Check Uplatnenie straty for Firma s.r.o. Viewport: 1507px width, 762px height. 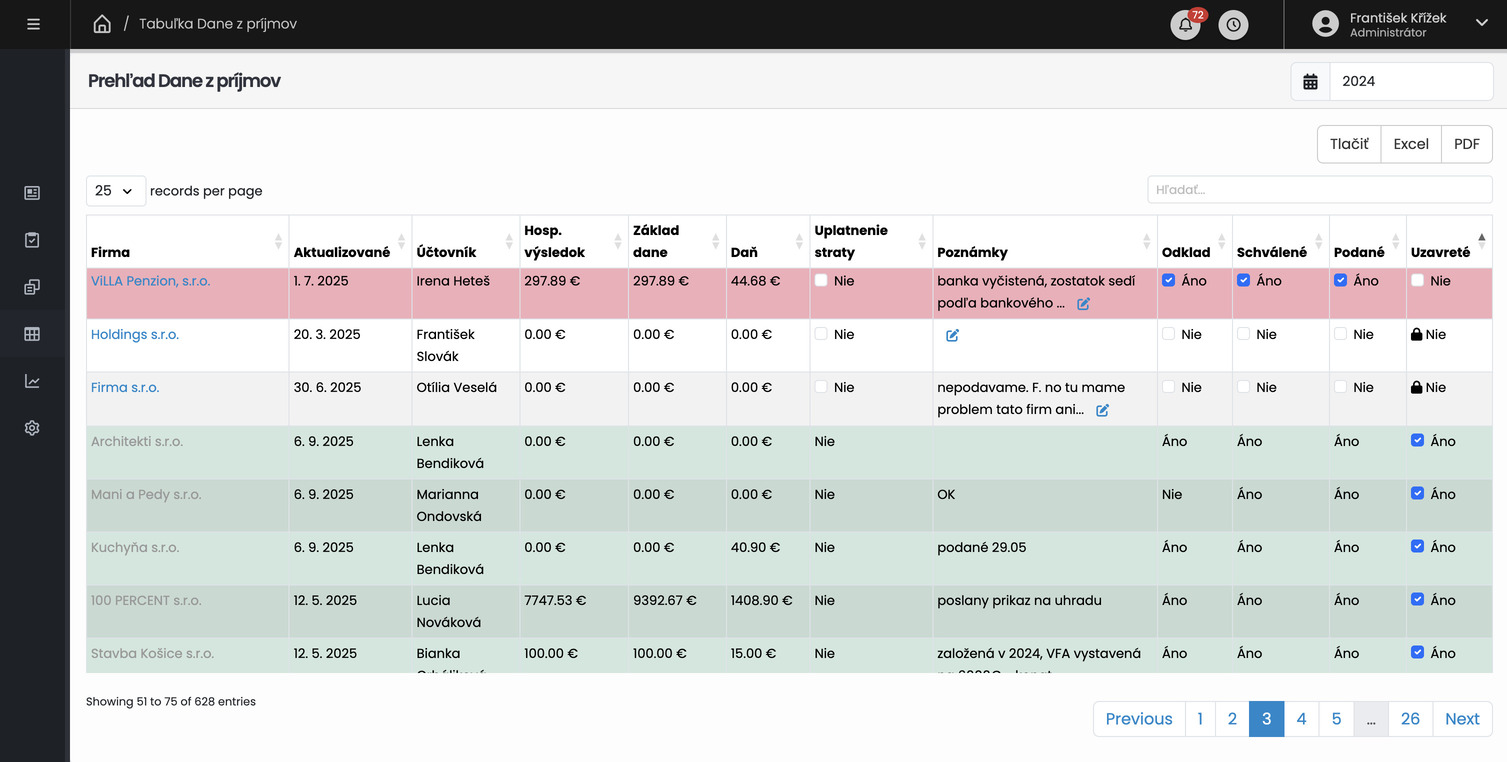coord(821,387)
